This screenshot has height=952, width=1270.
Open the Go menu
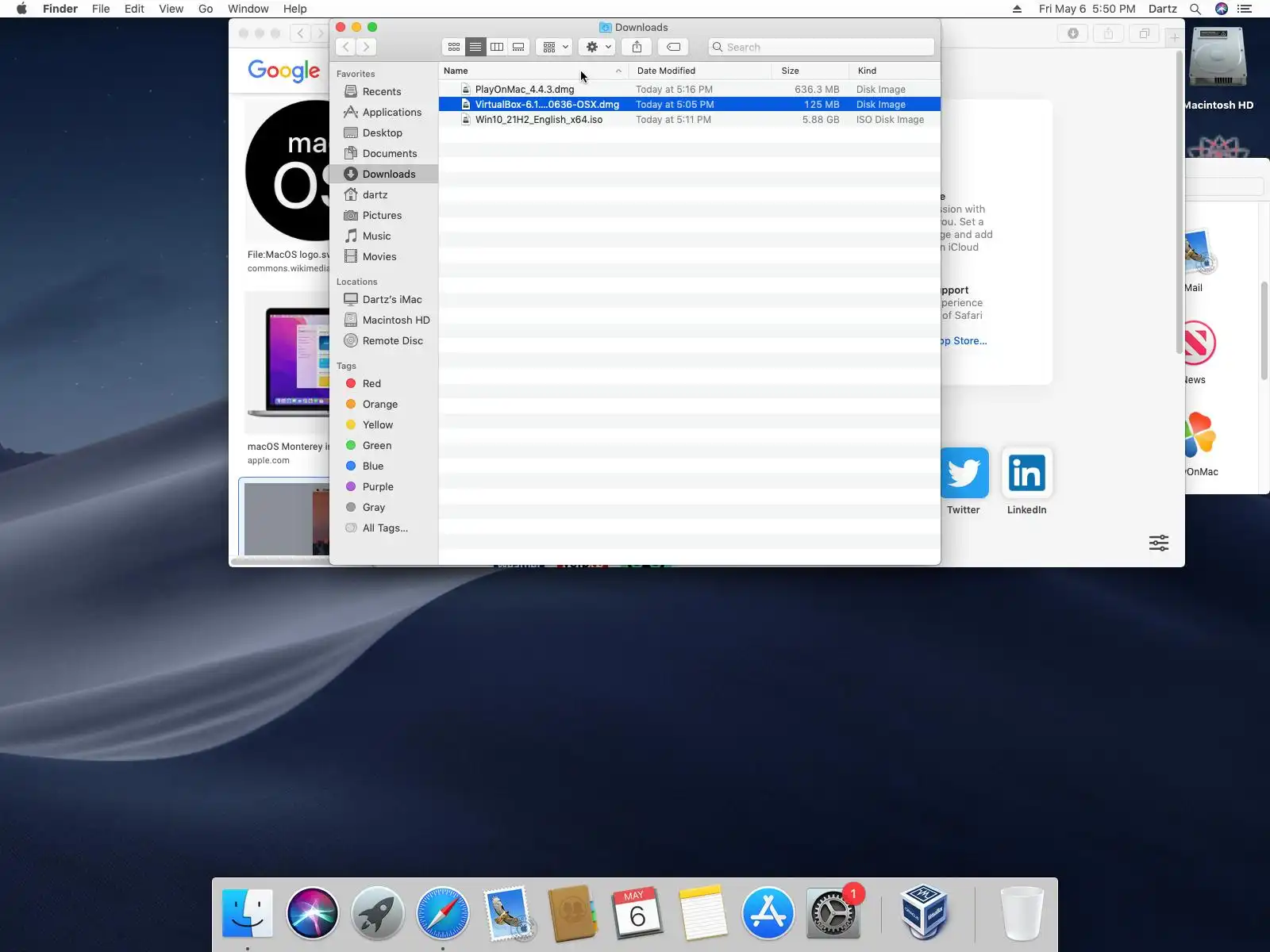206,9
